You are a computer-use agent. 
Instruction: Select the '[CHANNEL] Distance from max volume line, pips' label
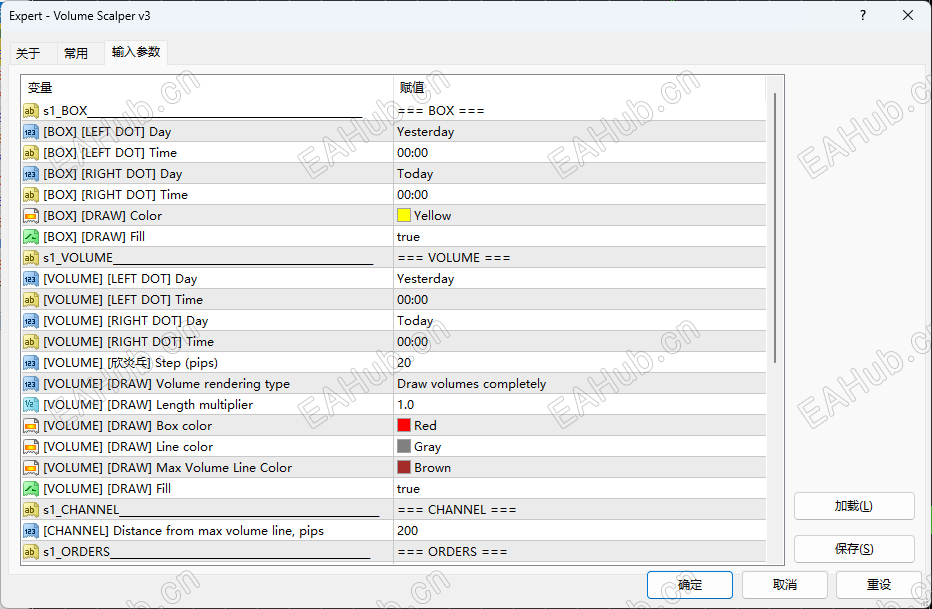(184, 531)
